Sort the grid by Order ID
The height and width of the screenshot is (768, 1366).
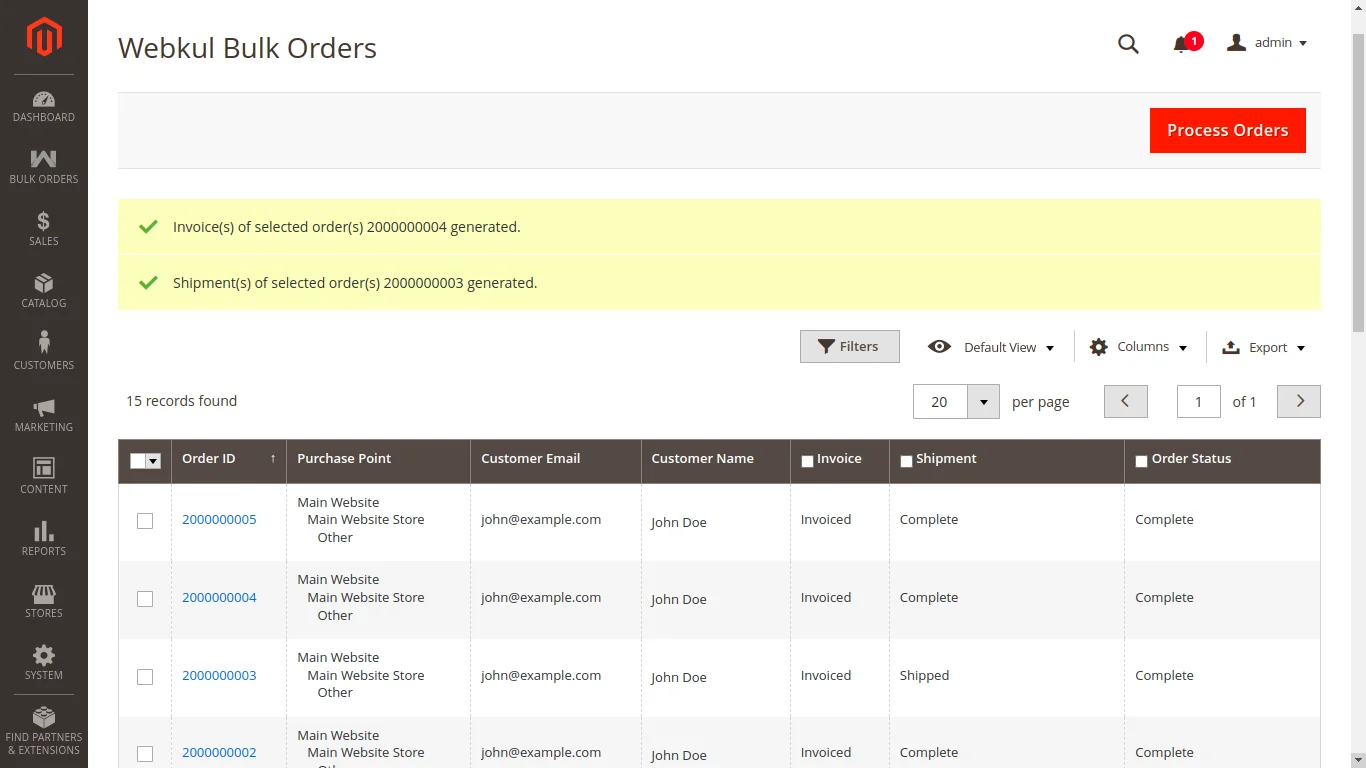[x=209, y=458]
